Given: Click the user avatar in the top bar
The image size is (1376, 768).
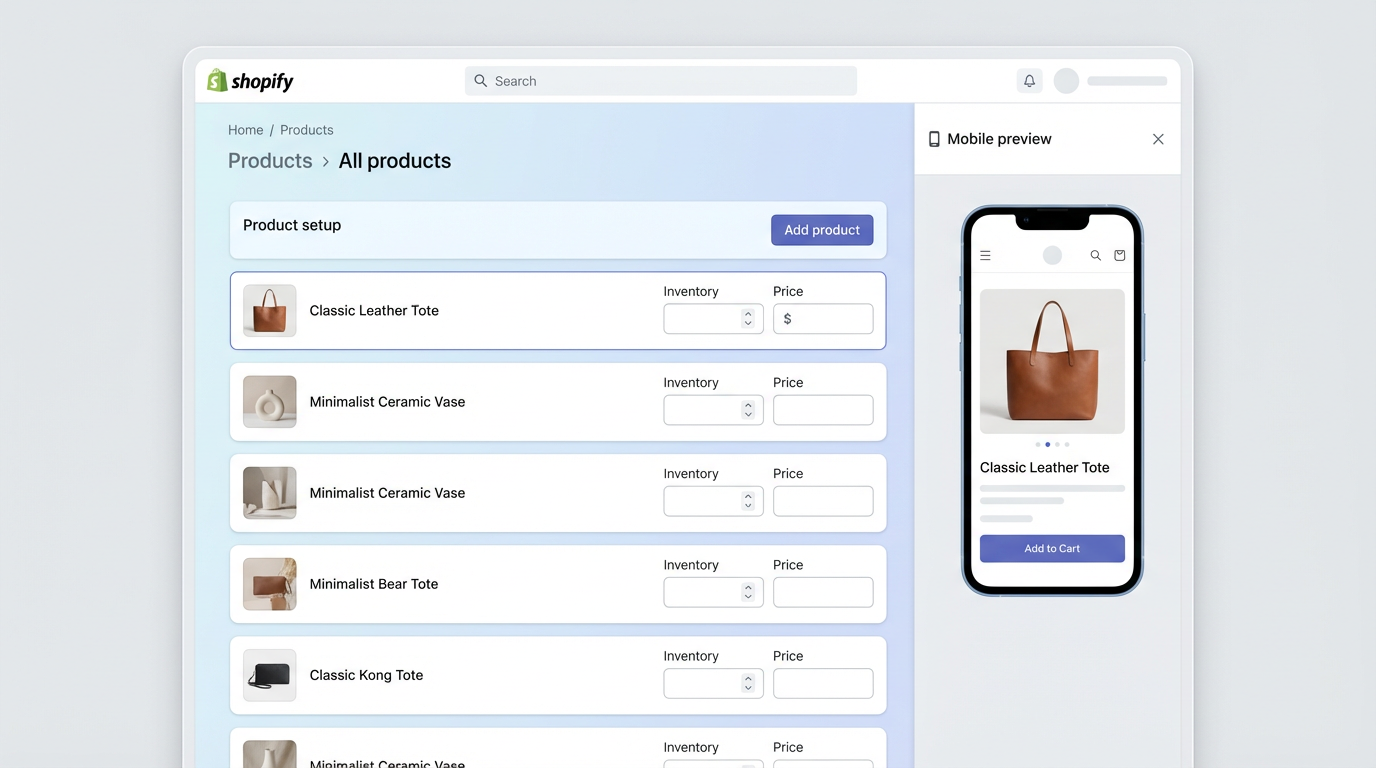Looking at the screenshot, I should [1066, 80].
